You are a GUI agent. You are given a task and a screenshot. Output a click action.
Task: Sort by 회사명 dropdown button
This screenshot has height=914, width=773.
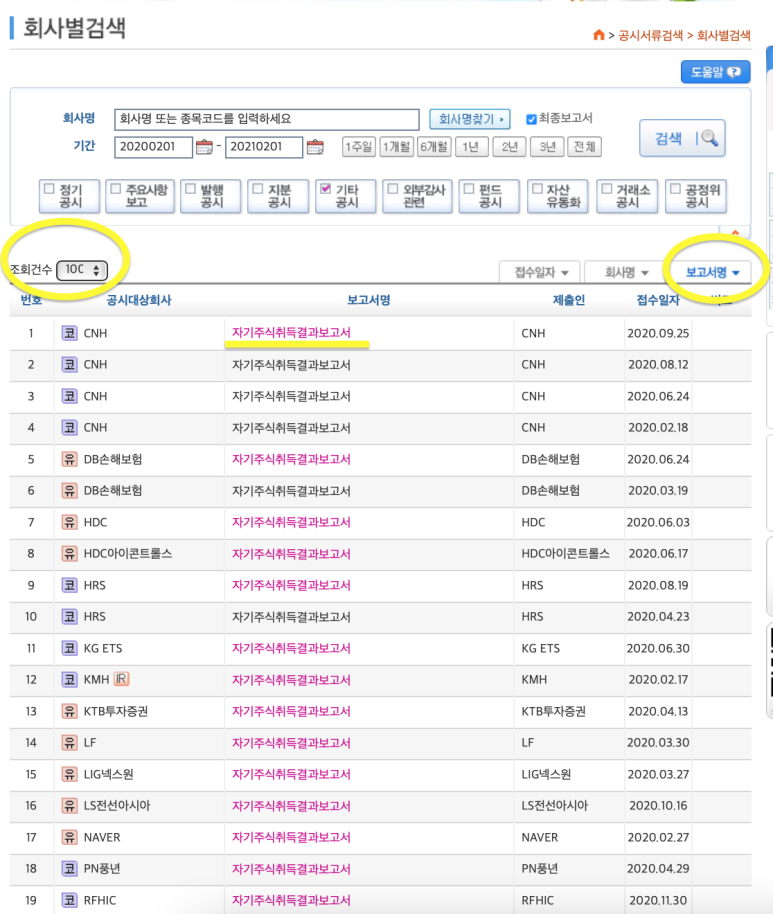[x=626, y=272]
